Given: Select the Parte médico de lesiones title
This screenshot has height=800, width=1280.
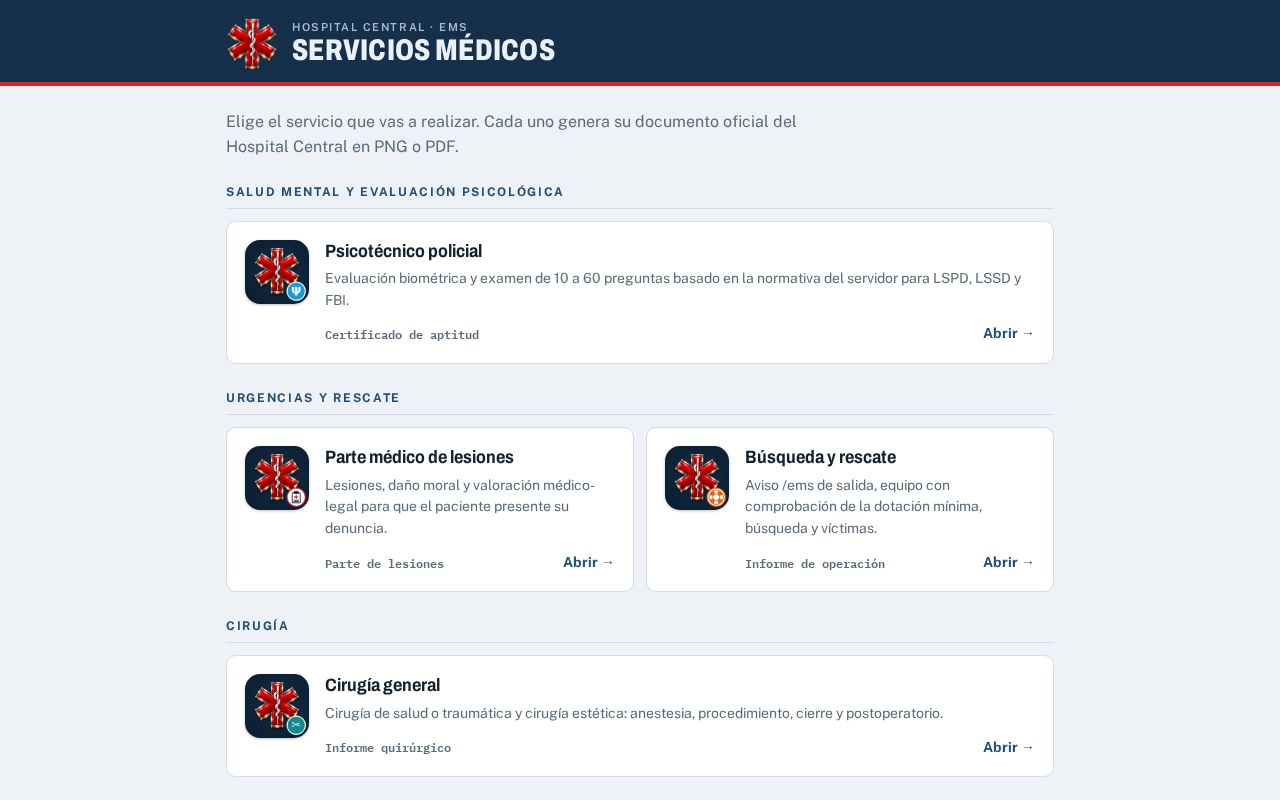Looking at the screenshot, I should coord(419,457).
